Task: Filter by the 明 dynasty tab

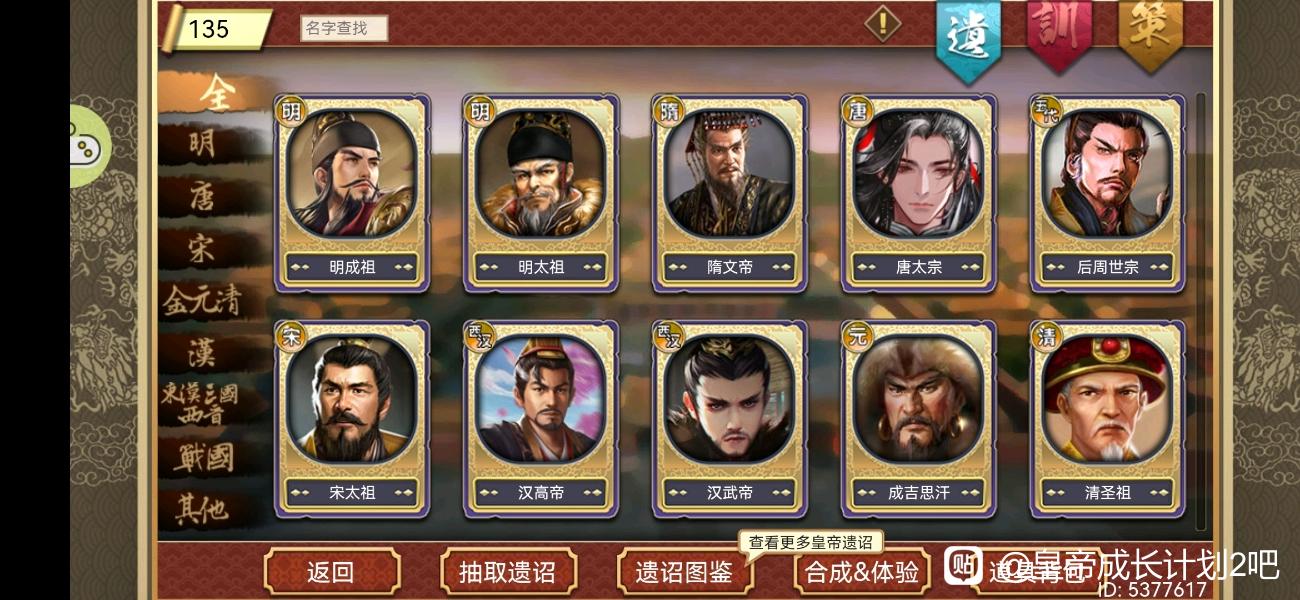Action: [203, 145]
